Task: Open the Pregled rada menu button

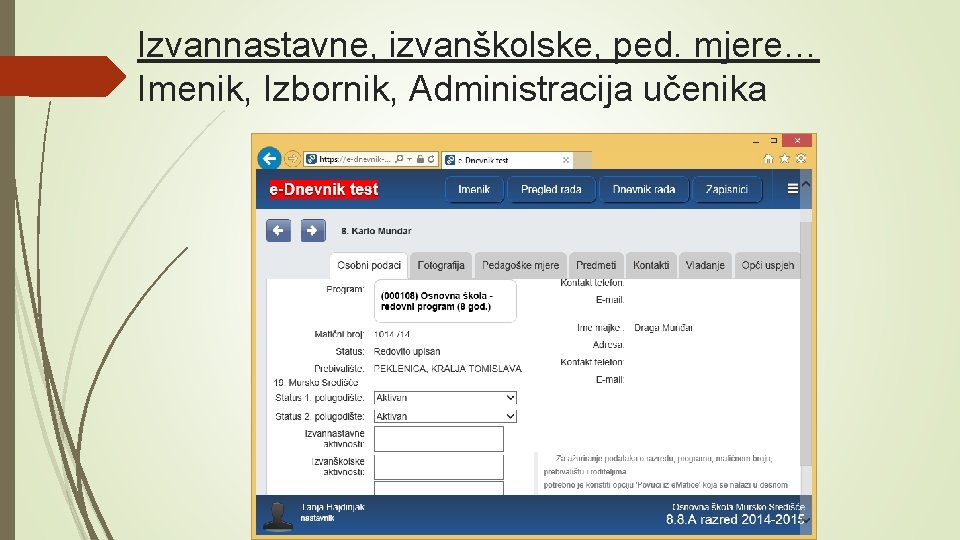Action: pyautogui.click(x=551, y=189)
